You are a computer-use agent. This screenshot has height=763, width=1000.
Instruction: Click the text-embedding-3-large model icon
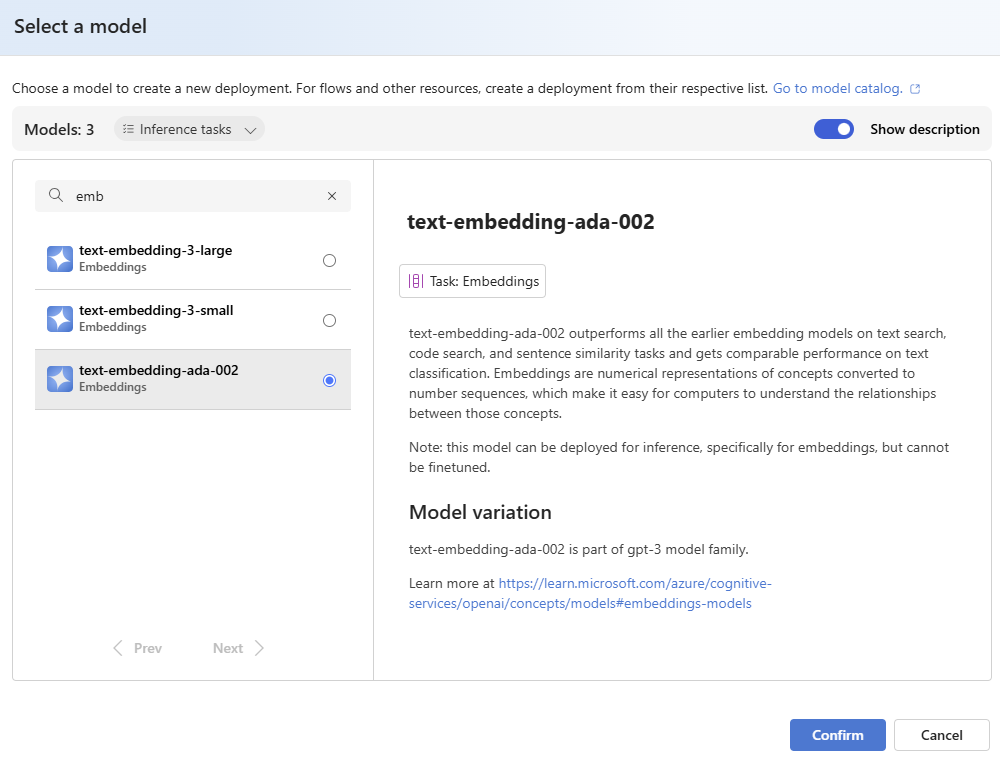point(60,259)
